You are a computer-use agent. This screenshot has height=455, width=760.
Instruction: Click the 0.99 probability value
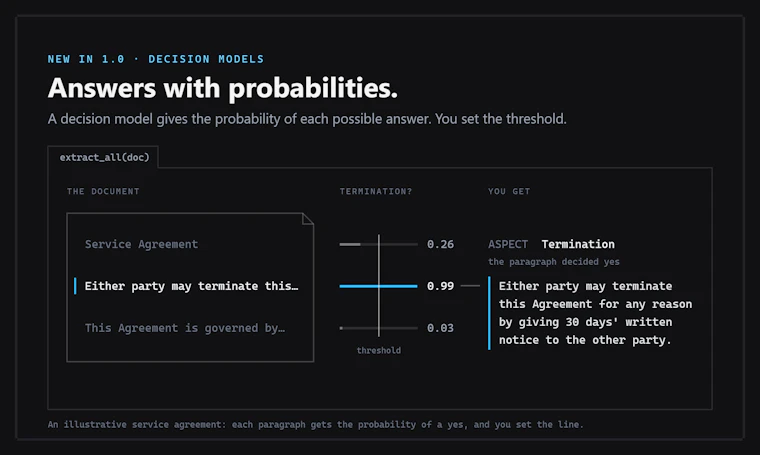pos(440,286)
